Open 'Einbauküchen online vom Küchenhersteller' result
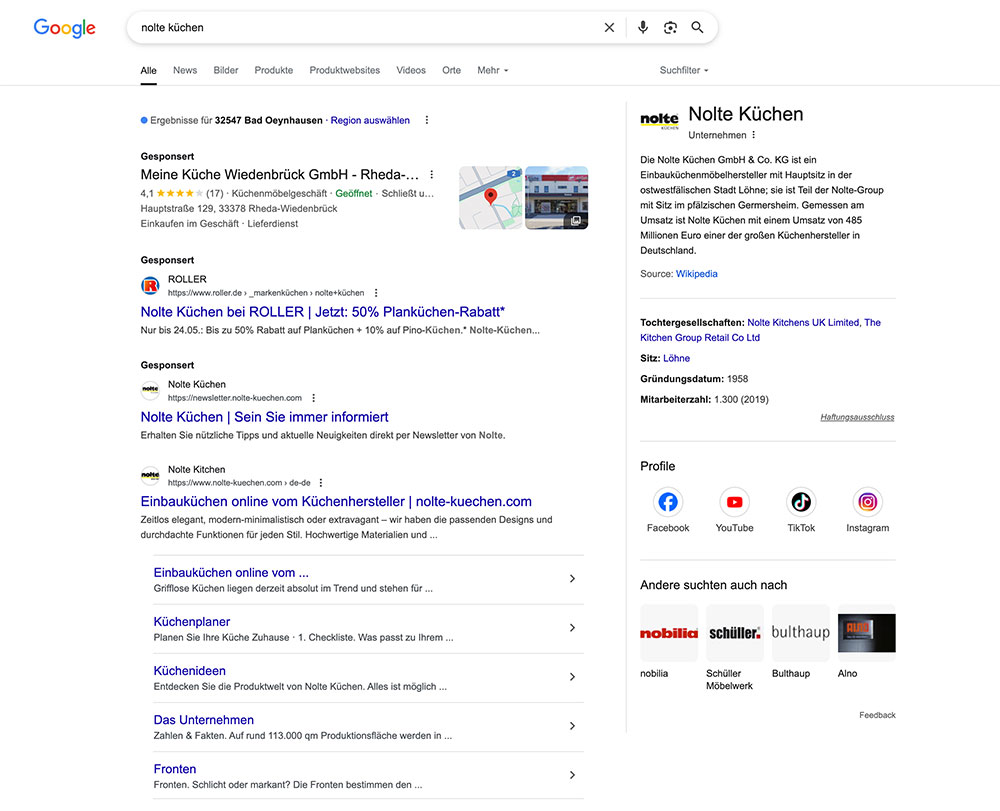 [x=336, y=502]
